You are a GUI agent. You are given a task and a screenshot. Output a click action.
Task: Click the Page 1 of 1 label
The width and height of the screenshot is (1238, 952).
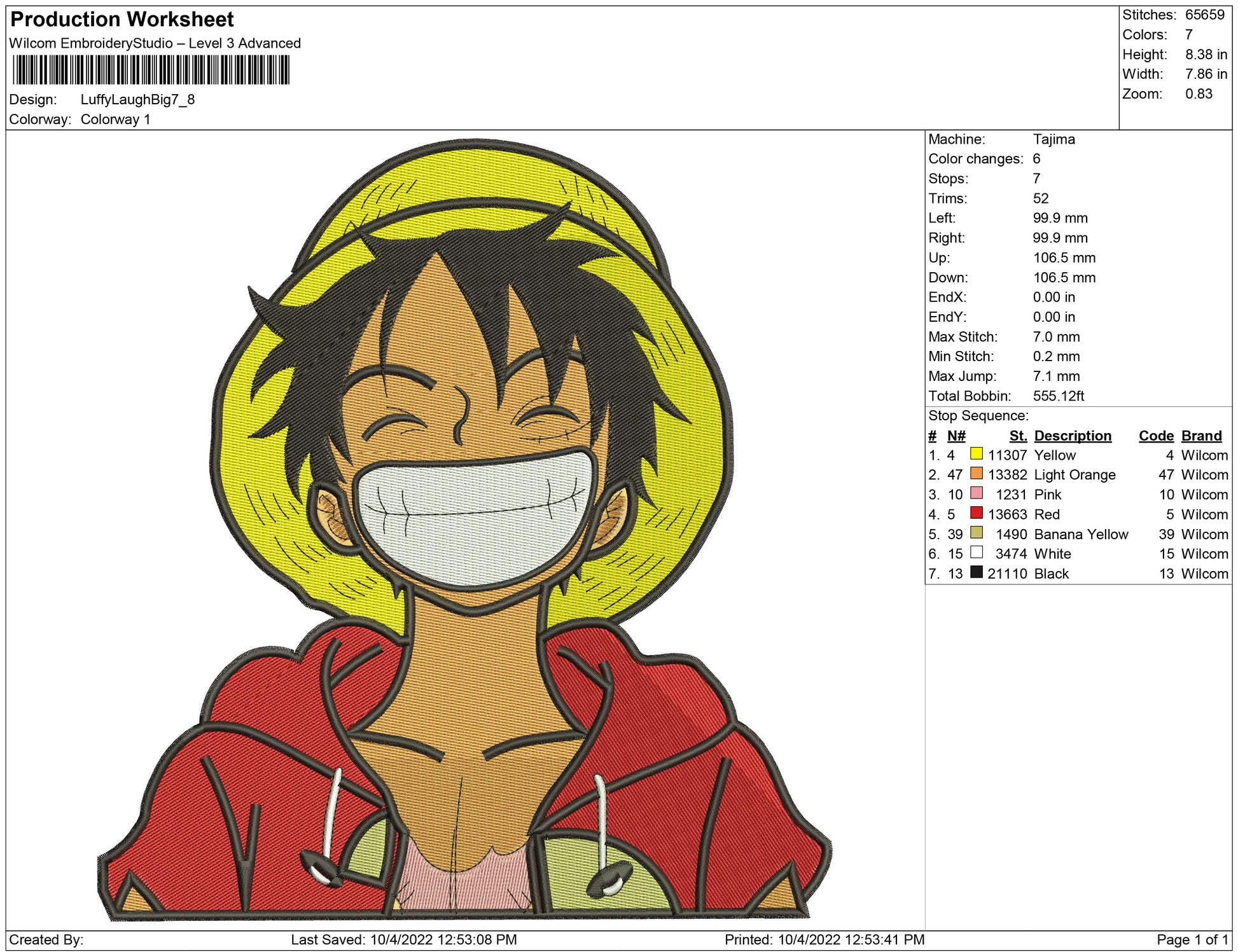pos(1192,939)
